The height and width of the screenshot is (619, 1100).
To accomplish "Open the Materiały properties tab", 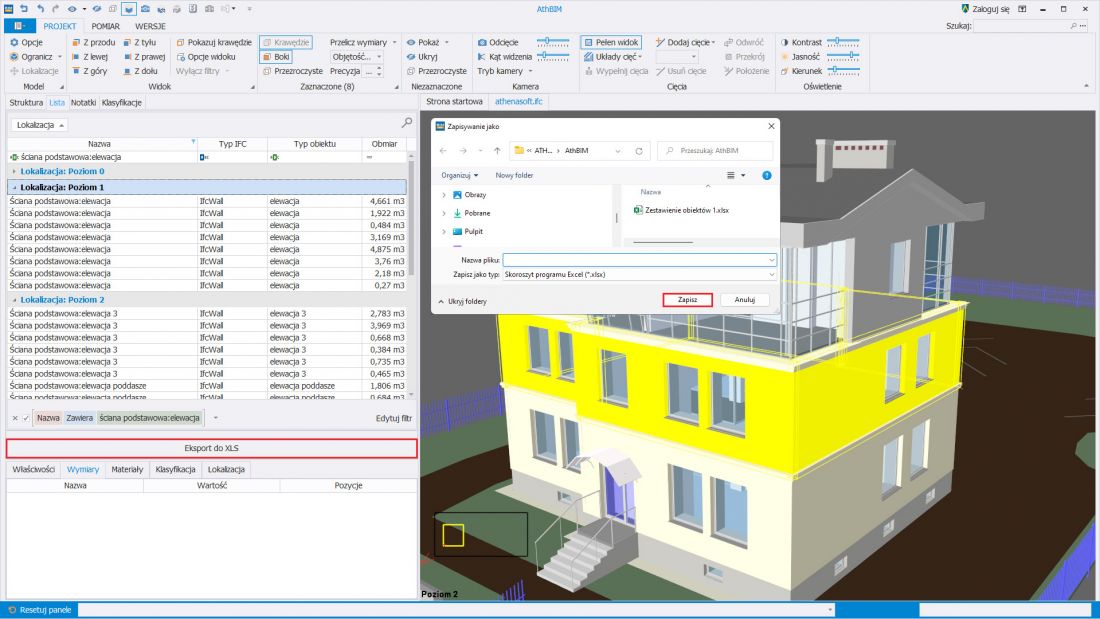I will [x=127, y=470].
